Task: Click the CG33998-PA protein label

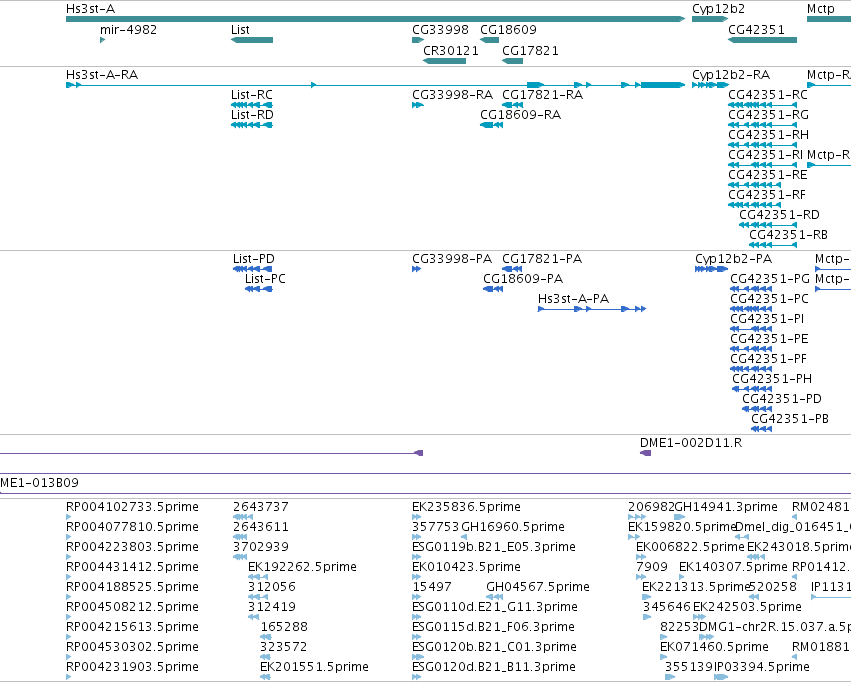Action: coord(452,259)
